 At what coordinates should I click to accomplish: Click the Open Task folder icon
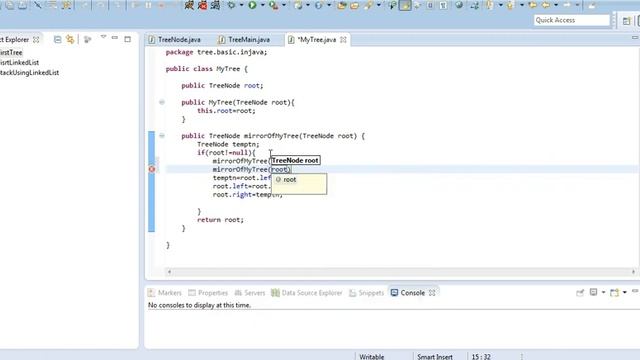coord(355,5)
